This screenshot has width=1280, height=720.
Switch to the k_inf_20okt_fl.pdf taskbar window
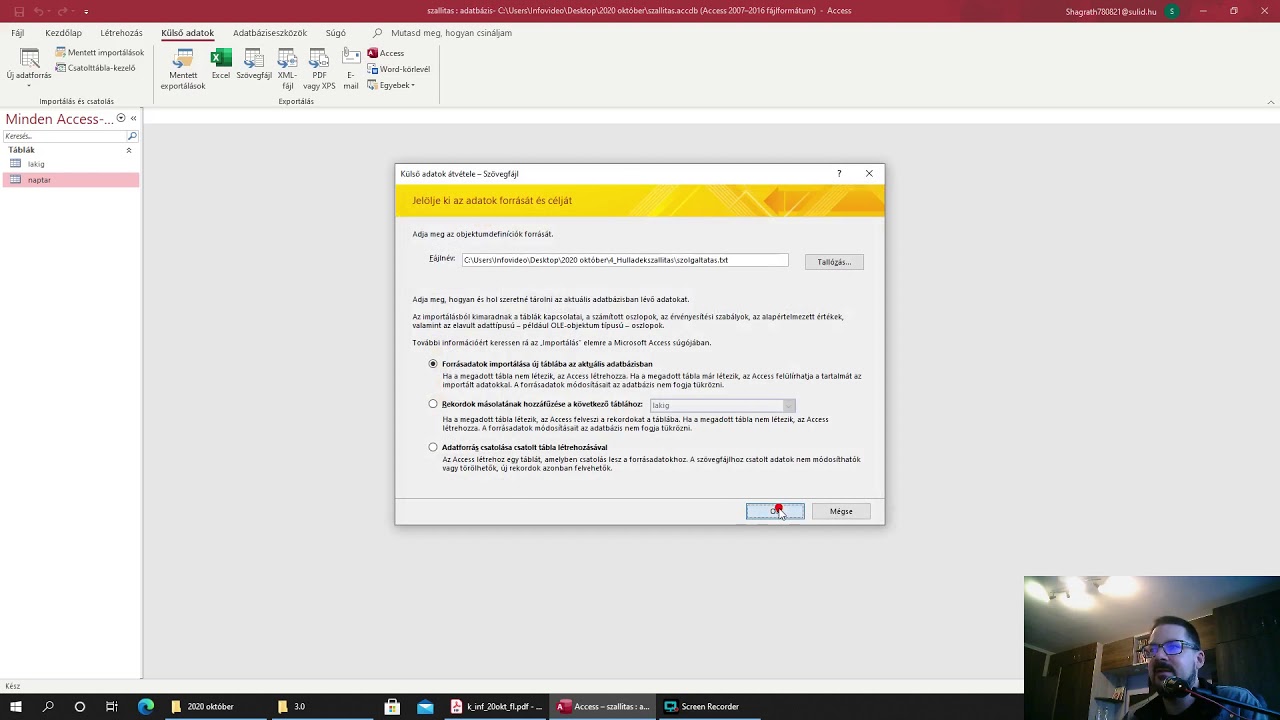point(497,706)
